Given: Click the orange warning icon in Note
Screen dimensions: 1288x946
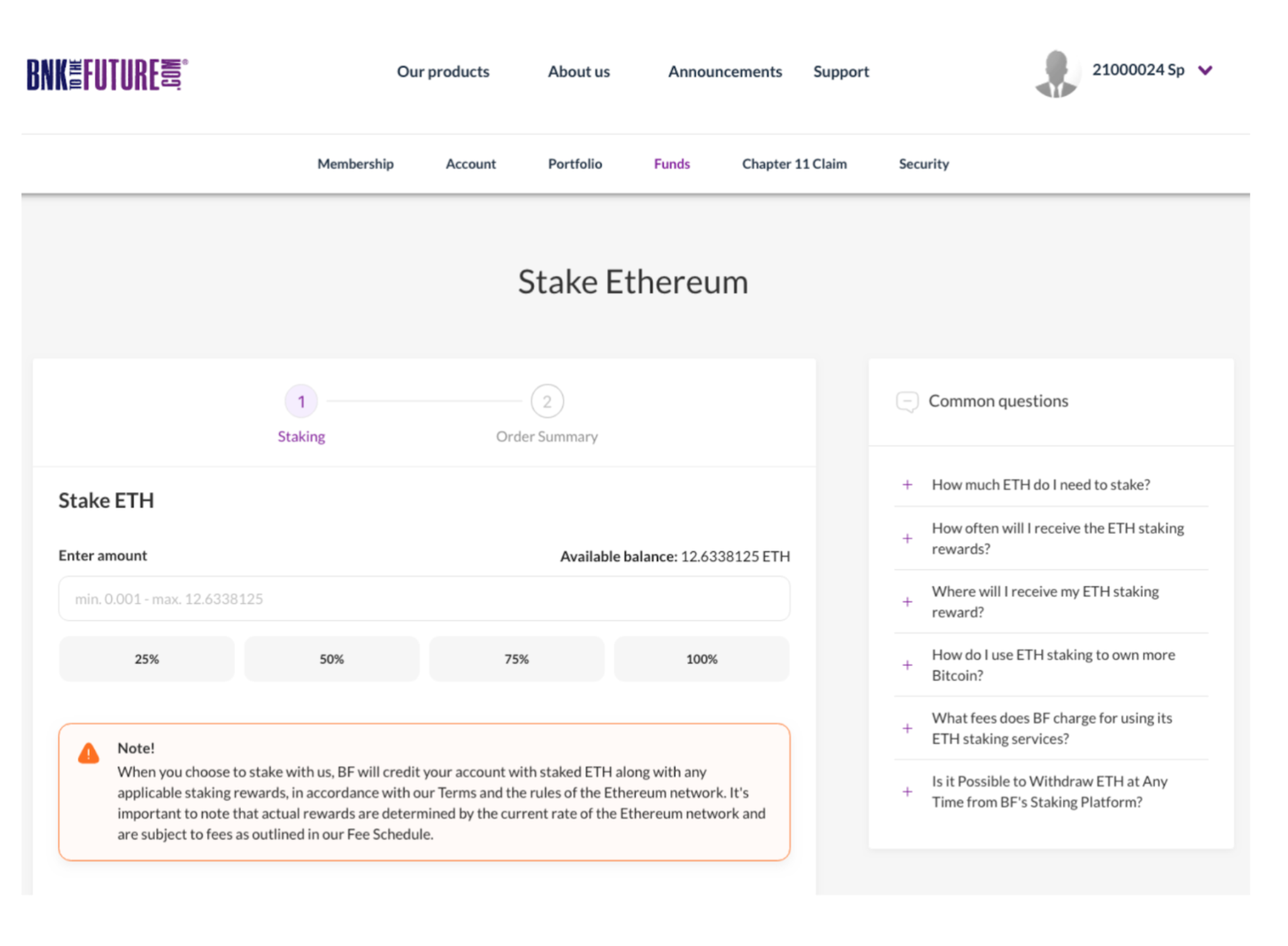Looking at the screenshot, I should [x=89, y=753].
